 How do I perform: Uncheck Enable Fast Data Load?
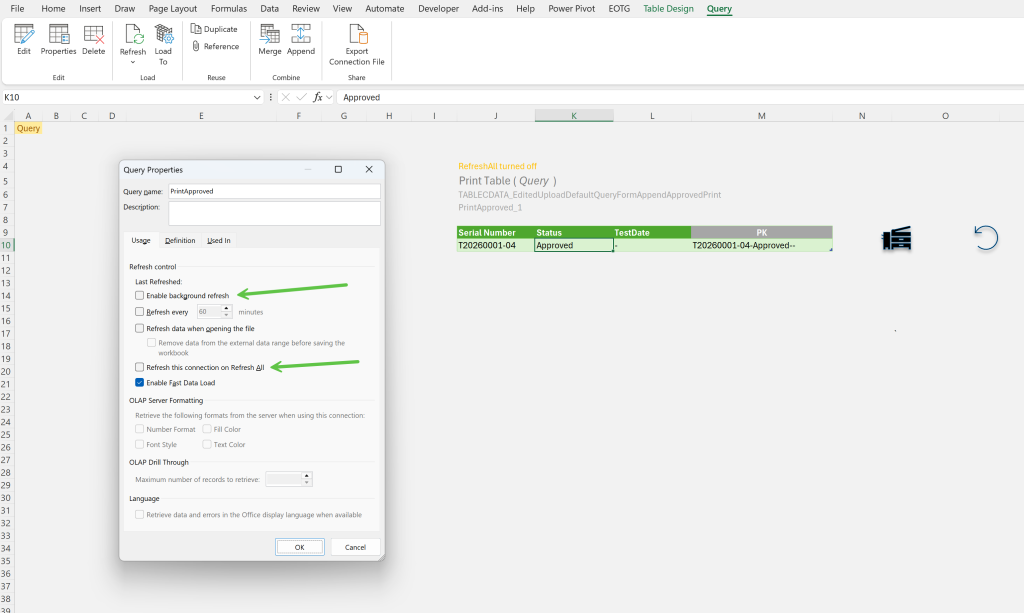(139, 383)
